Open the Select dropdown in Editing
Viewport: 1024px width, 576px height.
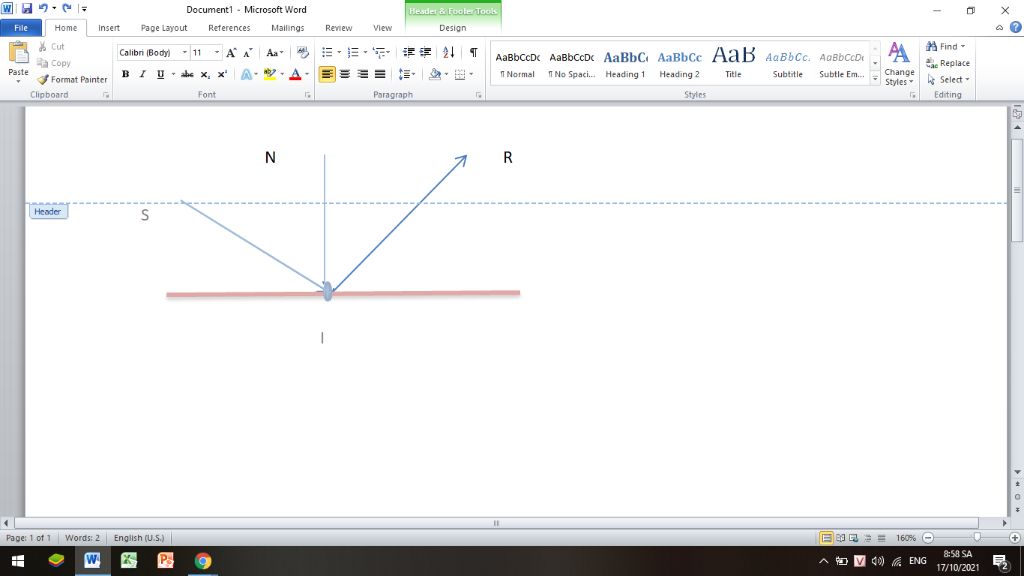tap(948, 79)
